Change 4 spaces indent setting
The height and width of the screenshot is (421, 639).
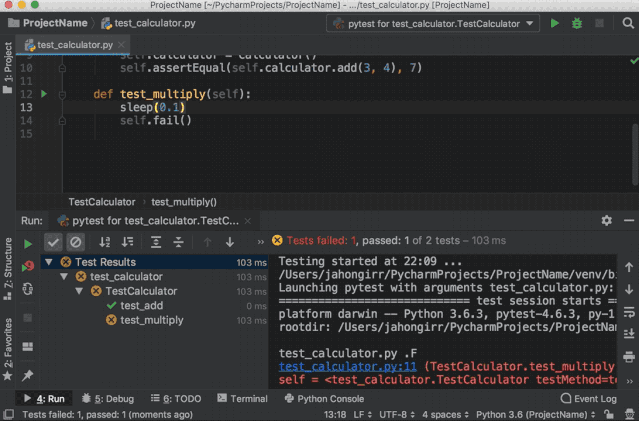445,415
